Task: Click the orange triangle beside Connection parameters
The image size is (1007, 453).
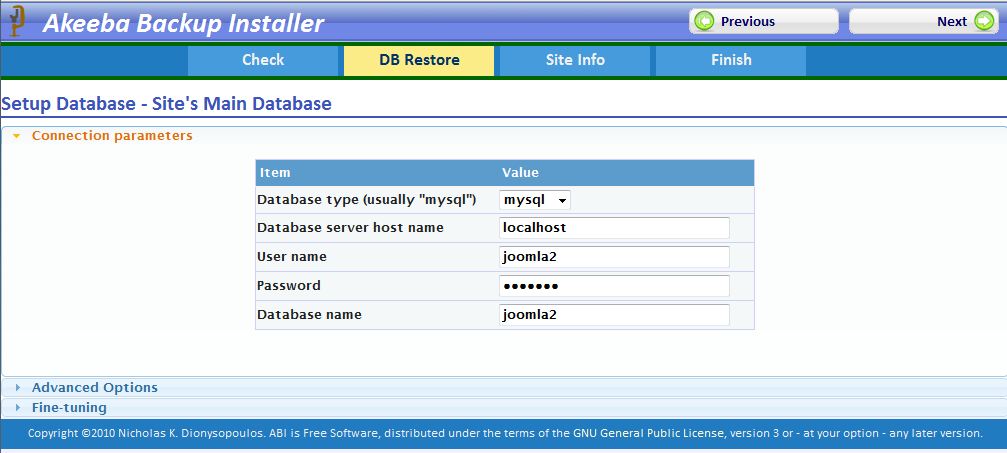Action: [17, 136]
